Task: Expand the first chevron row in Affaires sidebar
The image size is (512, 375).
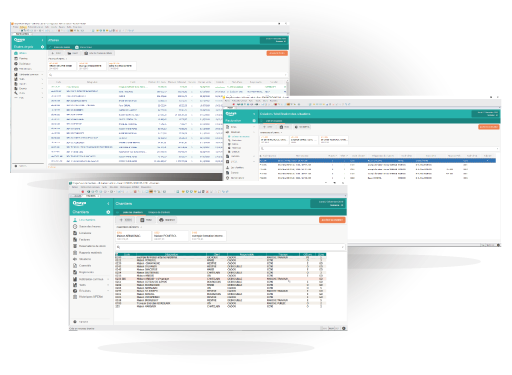Action: coord(42,74)
